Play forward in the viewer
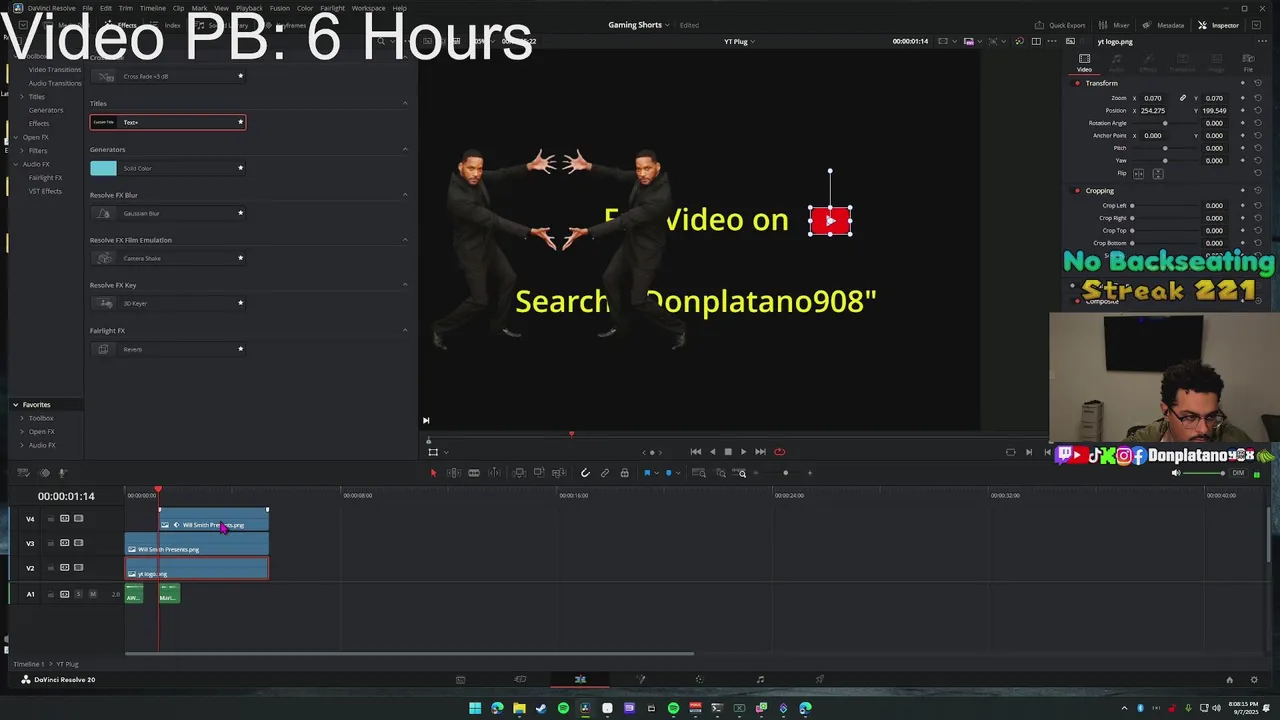Viewport: 1280px width, 720px height. click(743, 452)
